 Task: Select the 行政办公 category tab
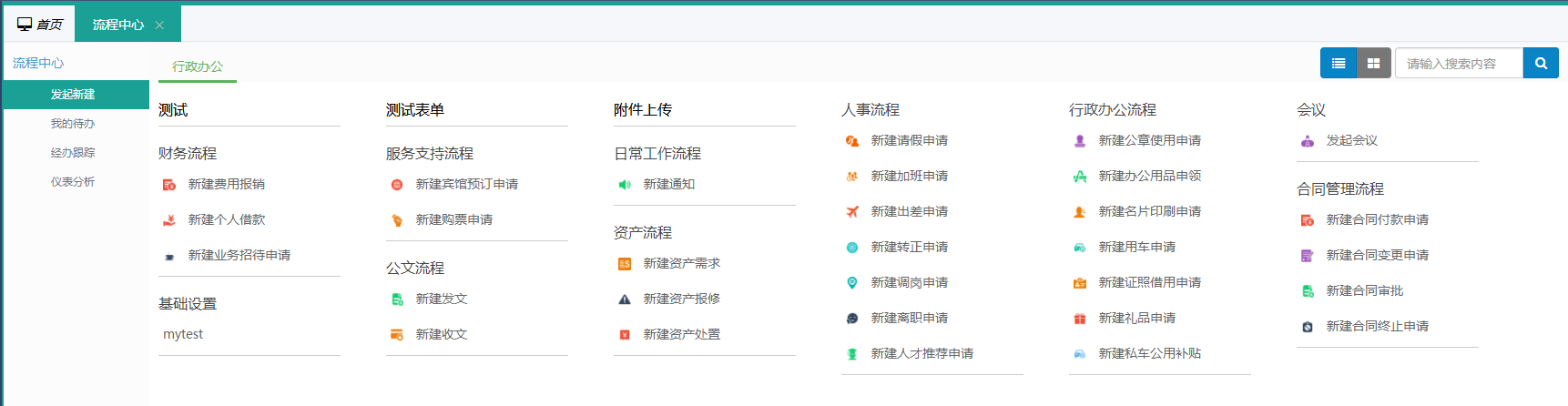point(198,66)
